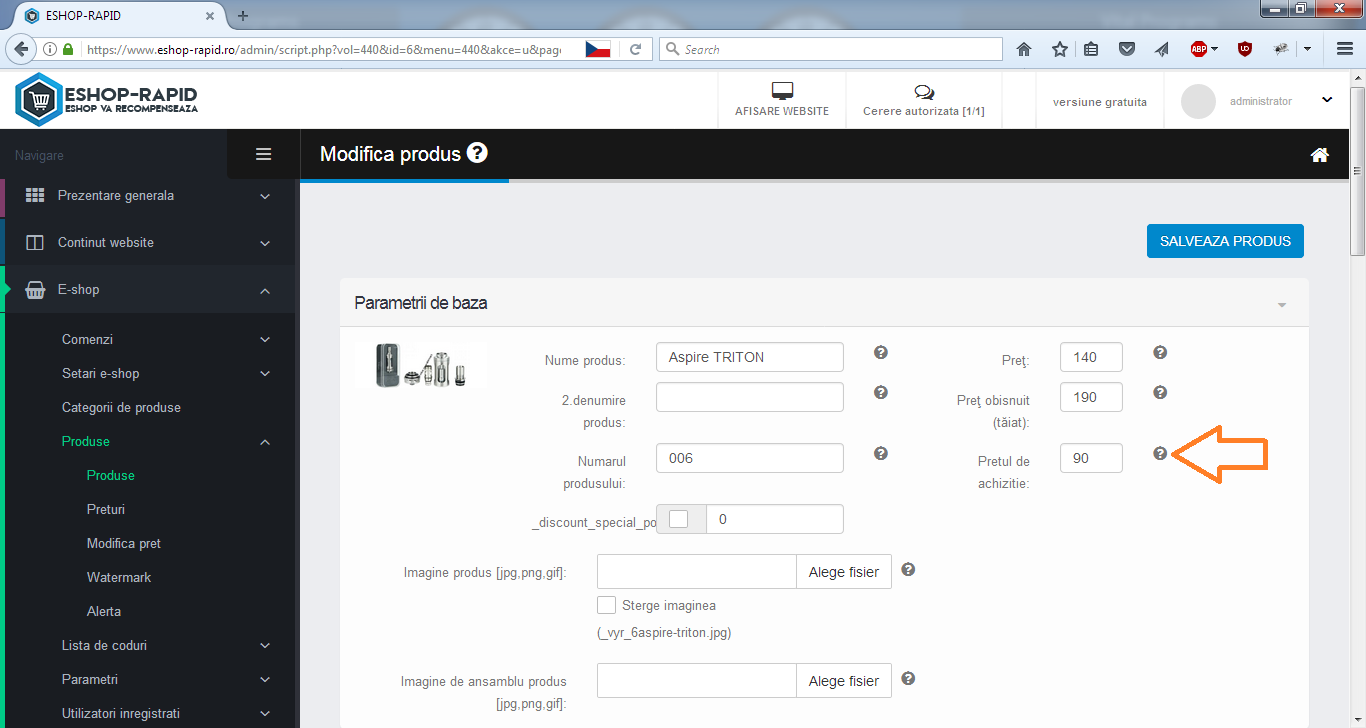Open the Adblock Plus ABP icon
1366x728 pixels.
pos(1198,49)
